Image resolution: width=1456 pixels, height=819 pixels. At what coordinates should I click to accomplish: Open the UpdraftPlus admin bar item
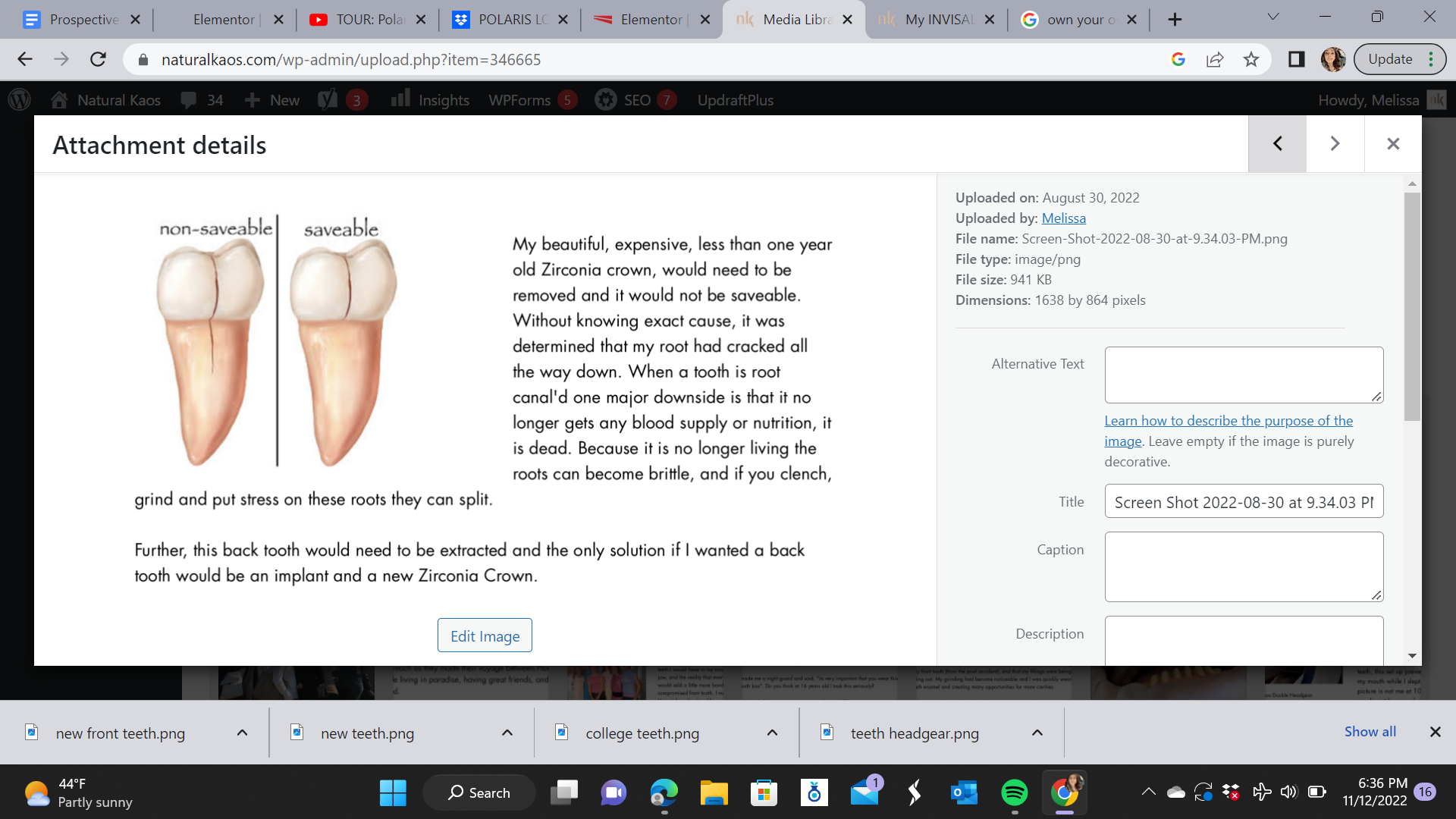pyautogui.click(x=735, y=99)
